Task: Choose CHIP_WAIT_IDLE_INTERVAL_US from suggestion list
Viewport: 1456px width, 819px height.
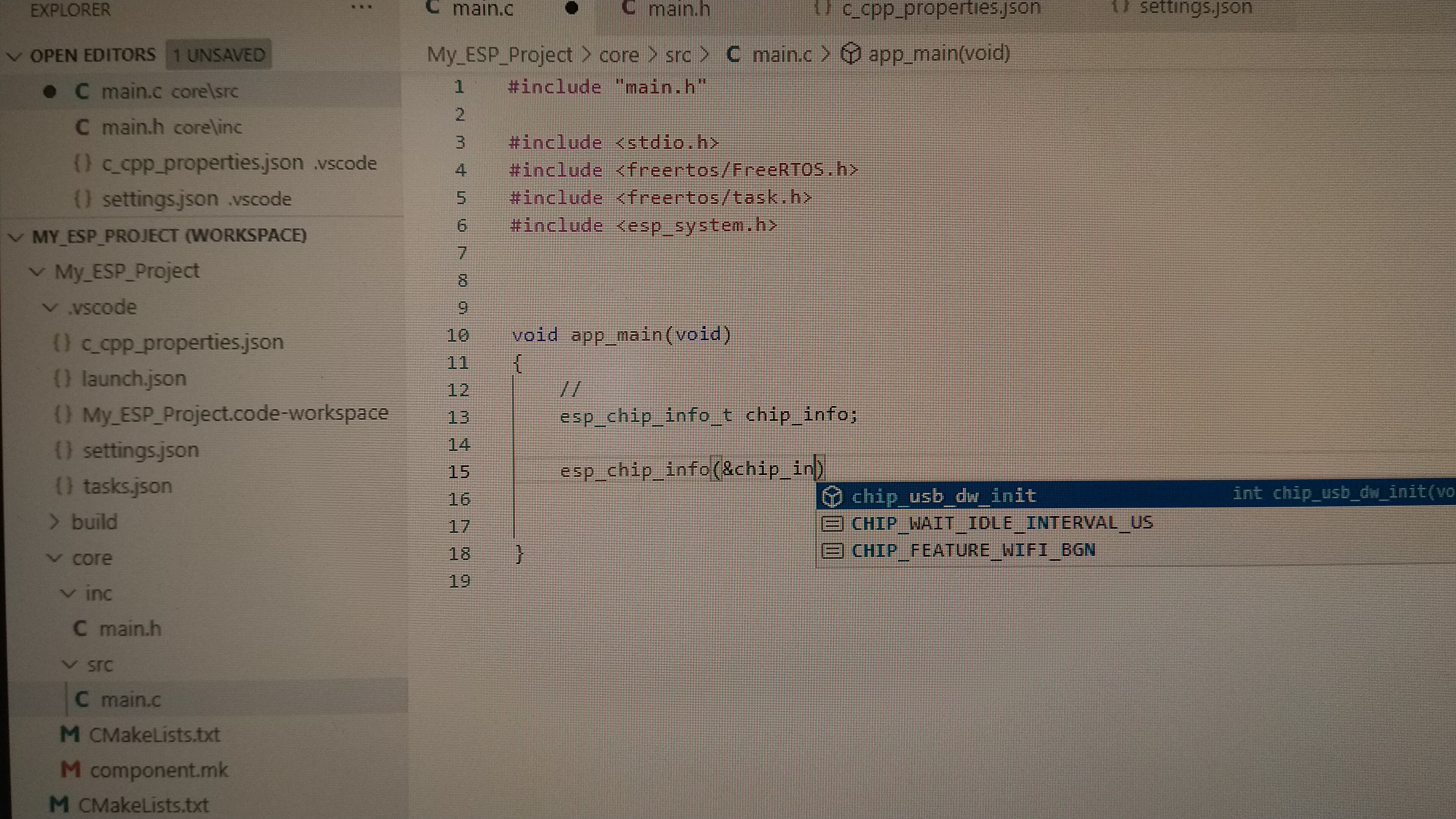Action: point(1136,523)
